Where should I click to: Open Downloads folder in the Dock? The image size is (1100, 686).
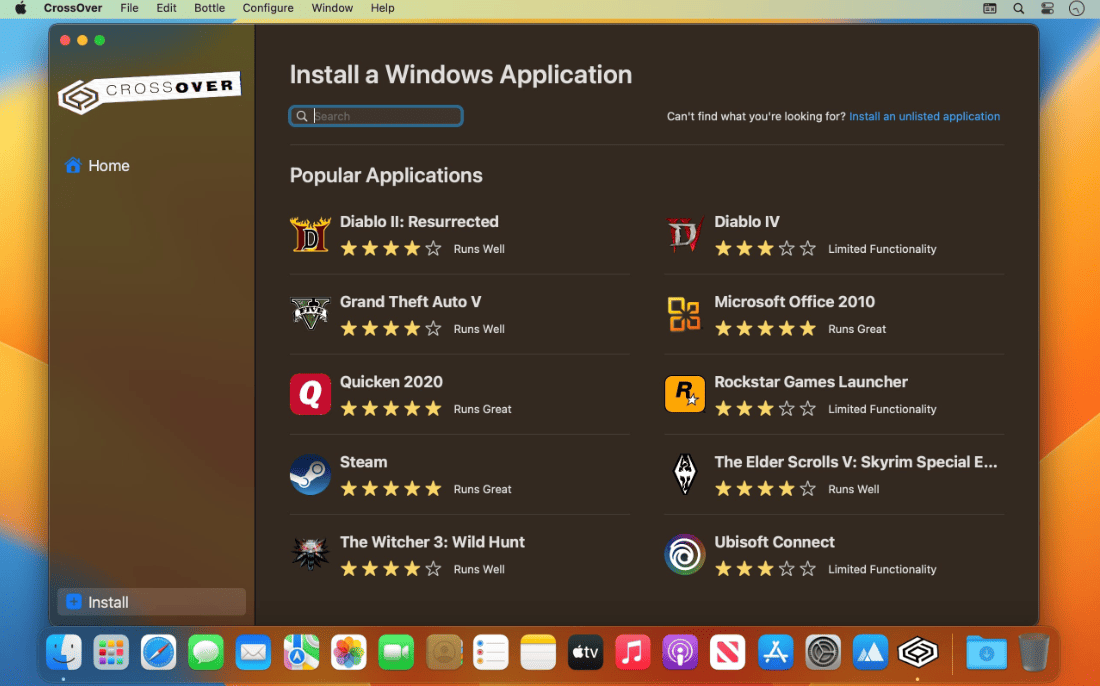tap(986, 652)
